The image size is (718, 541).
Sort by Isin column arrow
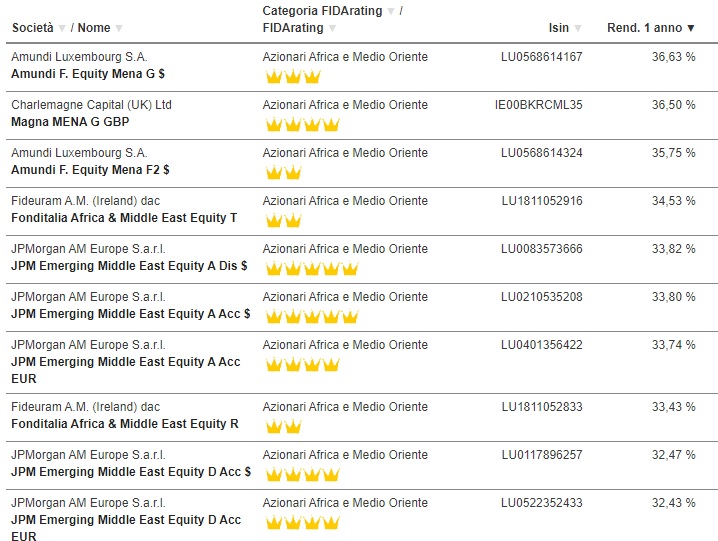(577, 28)
